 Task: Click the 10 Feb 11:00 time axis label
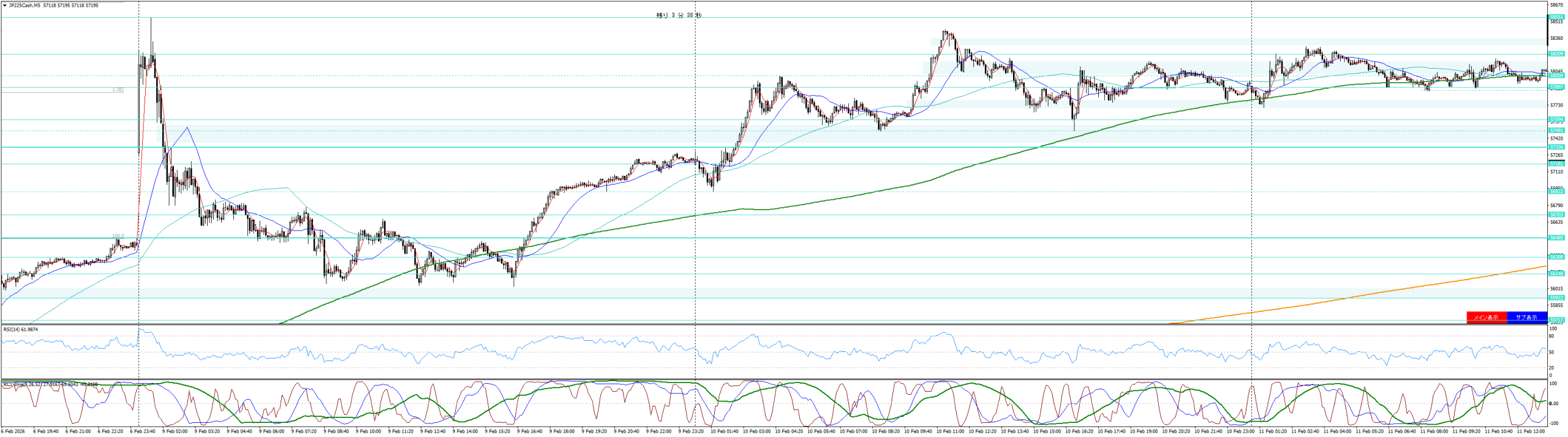tap(950, 431)
